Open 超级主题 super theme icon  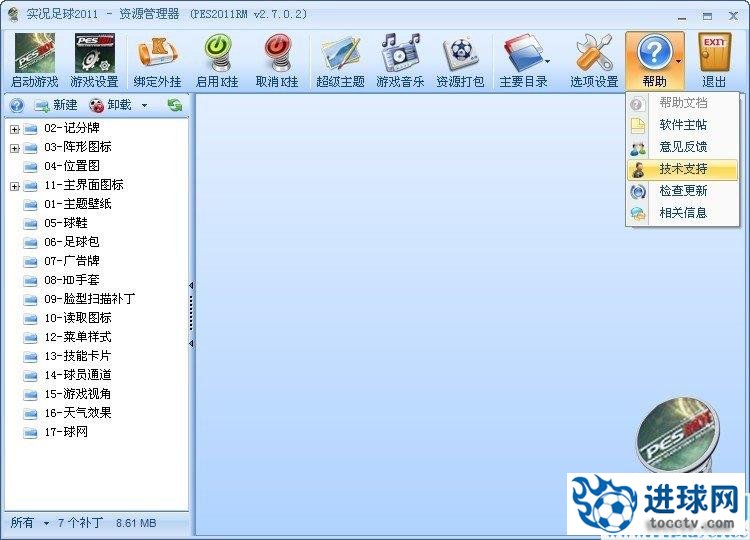pyautogui.click(x=340, y=61)
